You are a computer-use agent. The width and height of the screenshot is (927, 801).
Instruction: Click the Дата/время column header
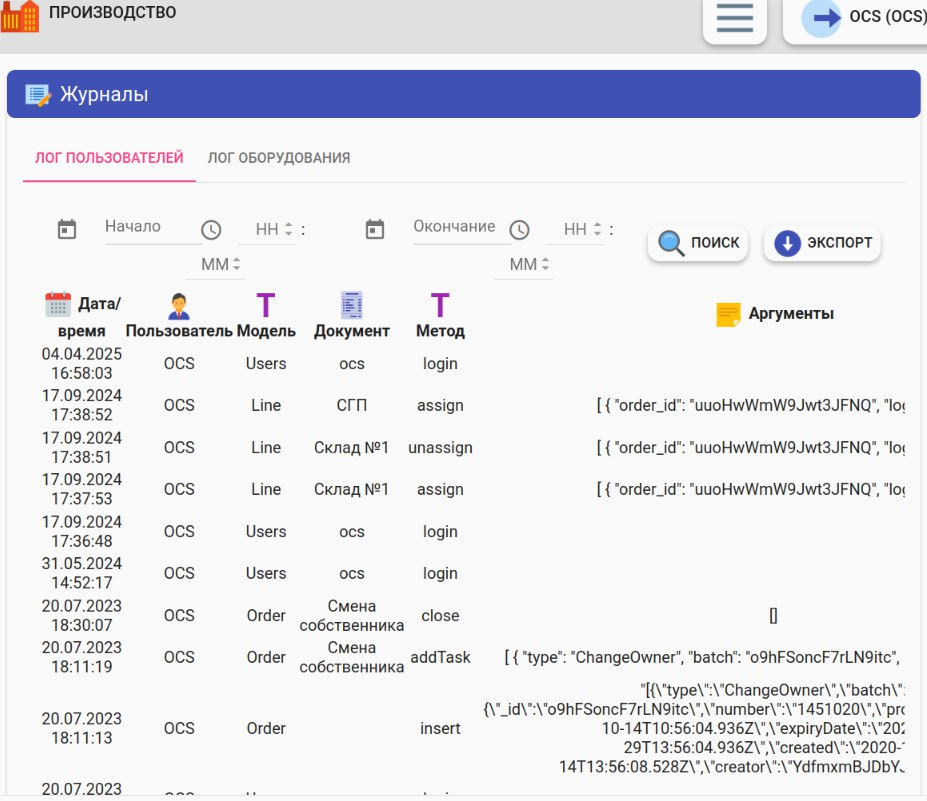[x=82, y=317]
